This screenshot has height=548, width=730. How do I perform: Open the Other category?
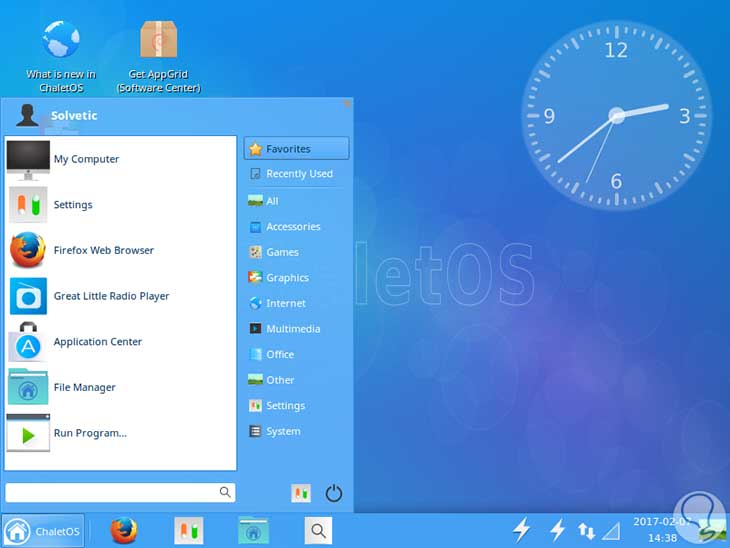(x=297, y=380)
